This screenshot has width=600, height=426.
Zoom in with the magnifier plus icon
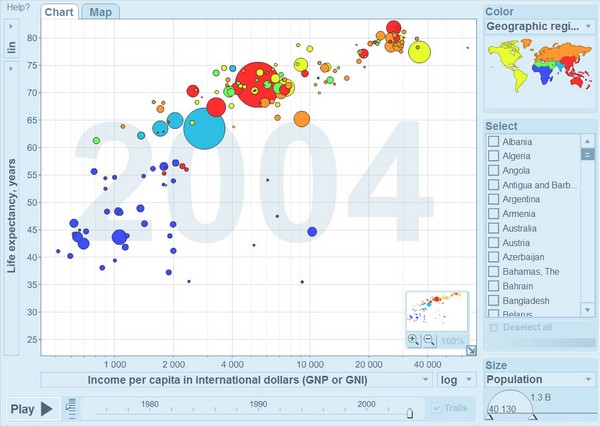coord(413,340)
